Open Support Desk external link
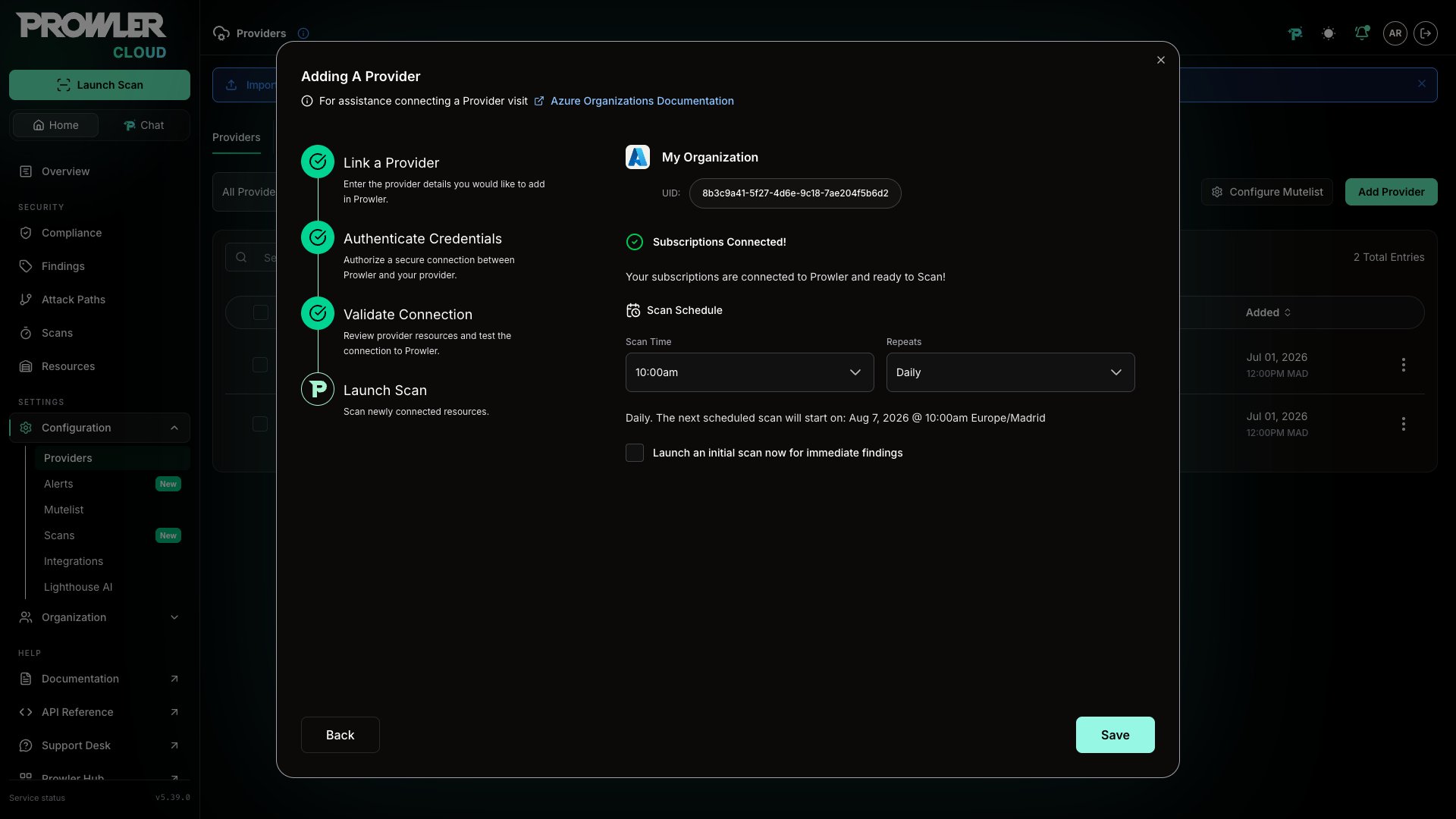 point(99,745)
